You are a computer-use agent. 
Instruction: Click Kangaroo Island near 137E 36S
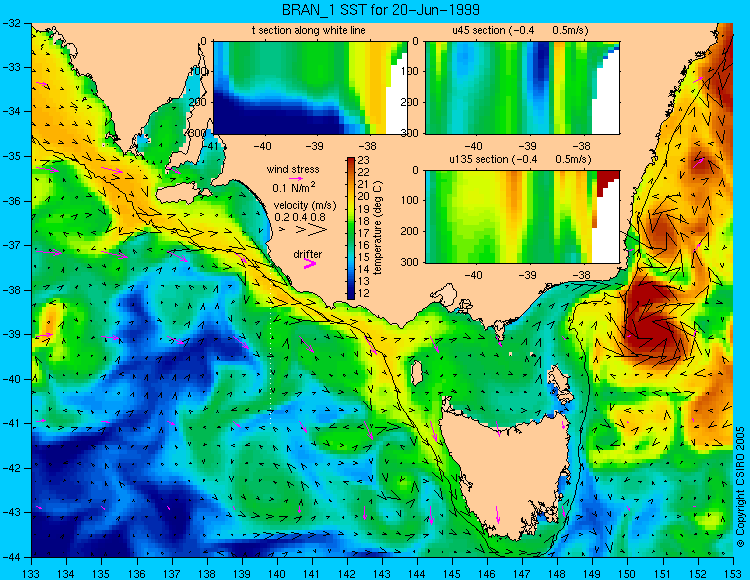(183, 194)
